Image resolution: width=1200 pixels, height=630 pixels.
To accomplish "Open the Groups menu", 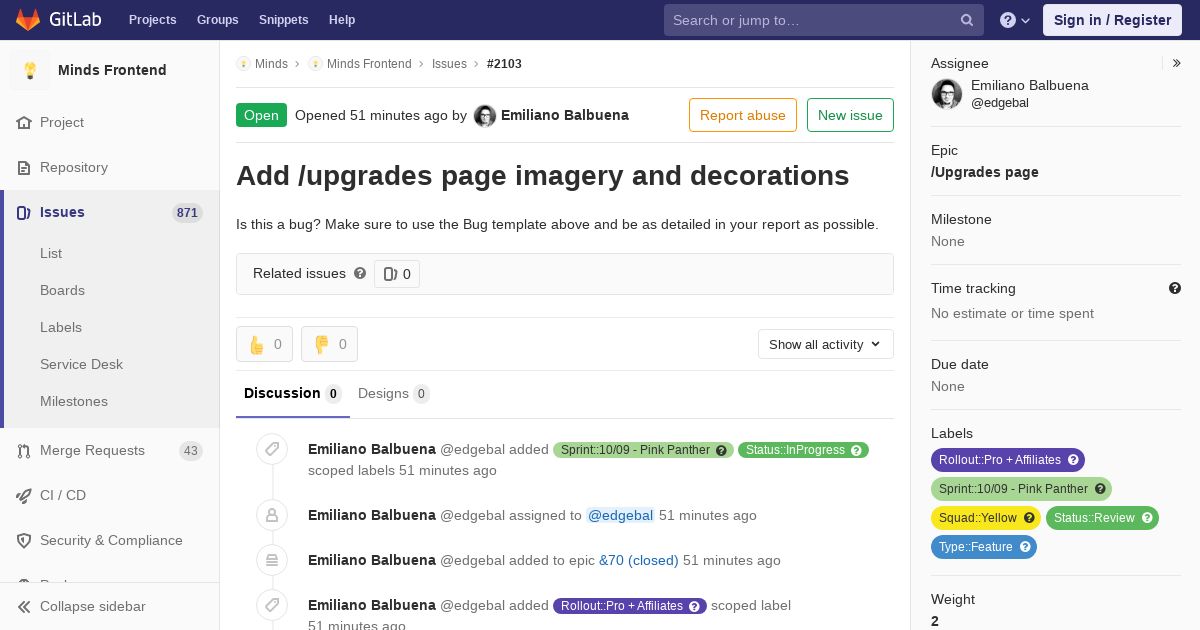I will (218, 20).
